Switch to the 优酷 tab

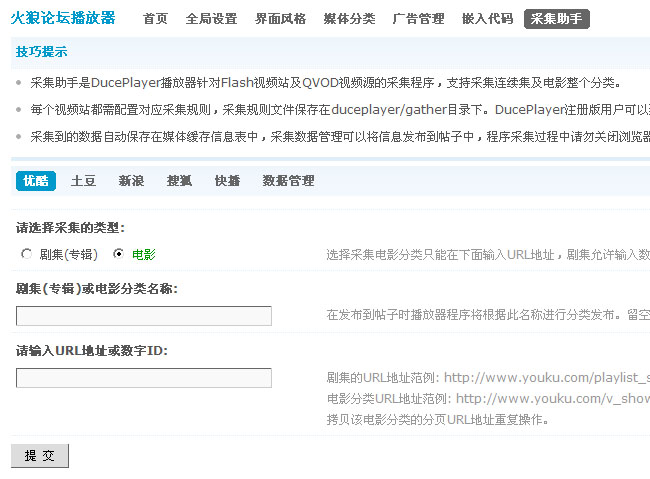[x=36, y=181]
